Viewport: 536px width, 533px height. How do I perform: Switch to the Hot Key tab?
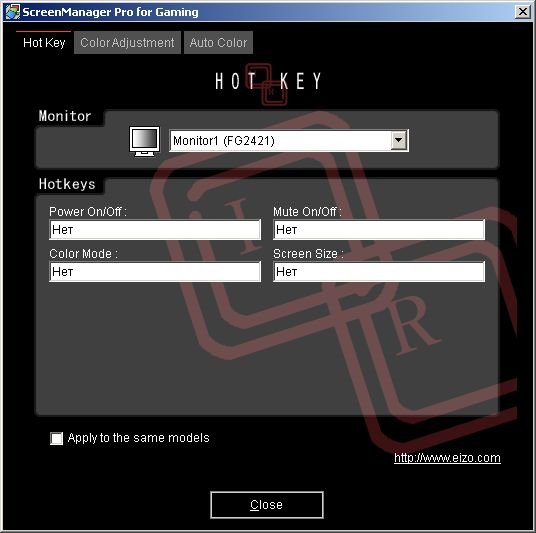coord(44,42)
